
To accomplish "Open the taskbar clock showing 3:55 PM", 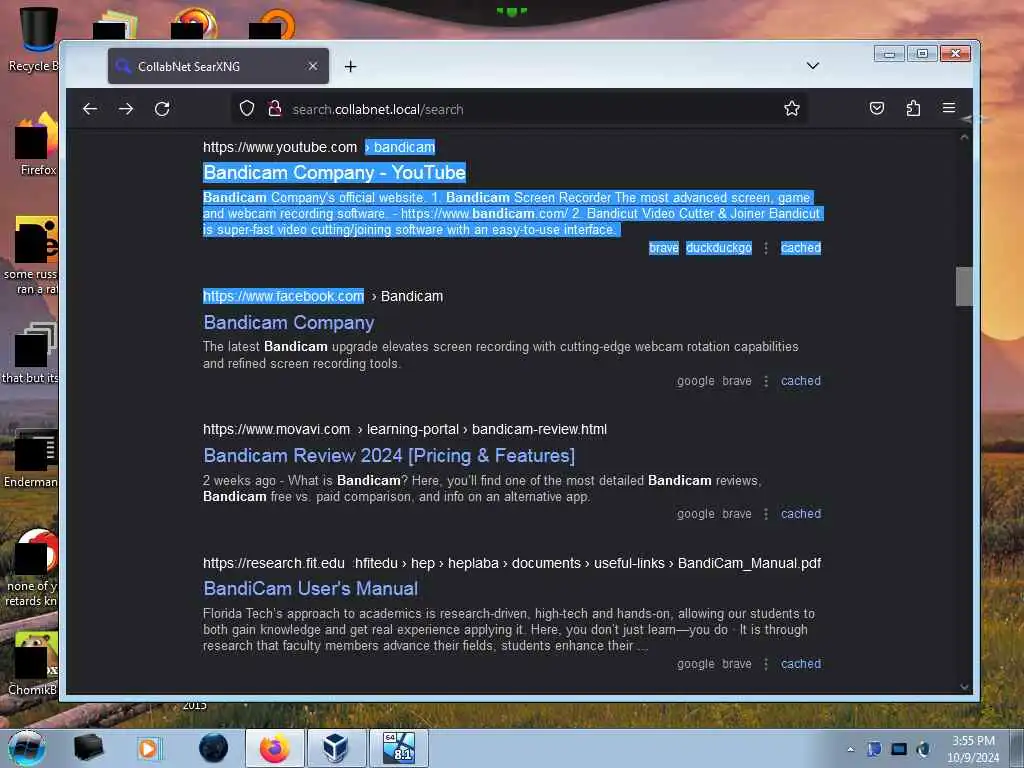I will (973, 748).
